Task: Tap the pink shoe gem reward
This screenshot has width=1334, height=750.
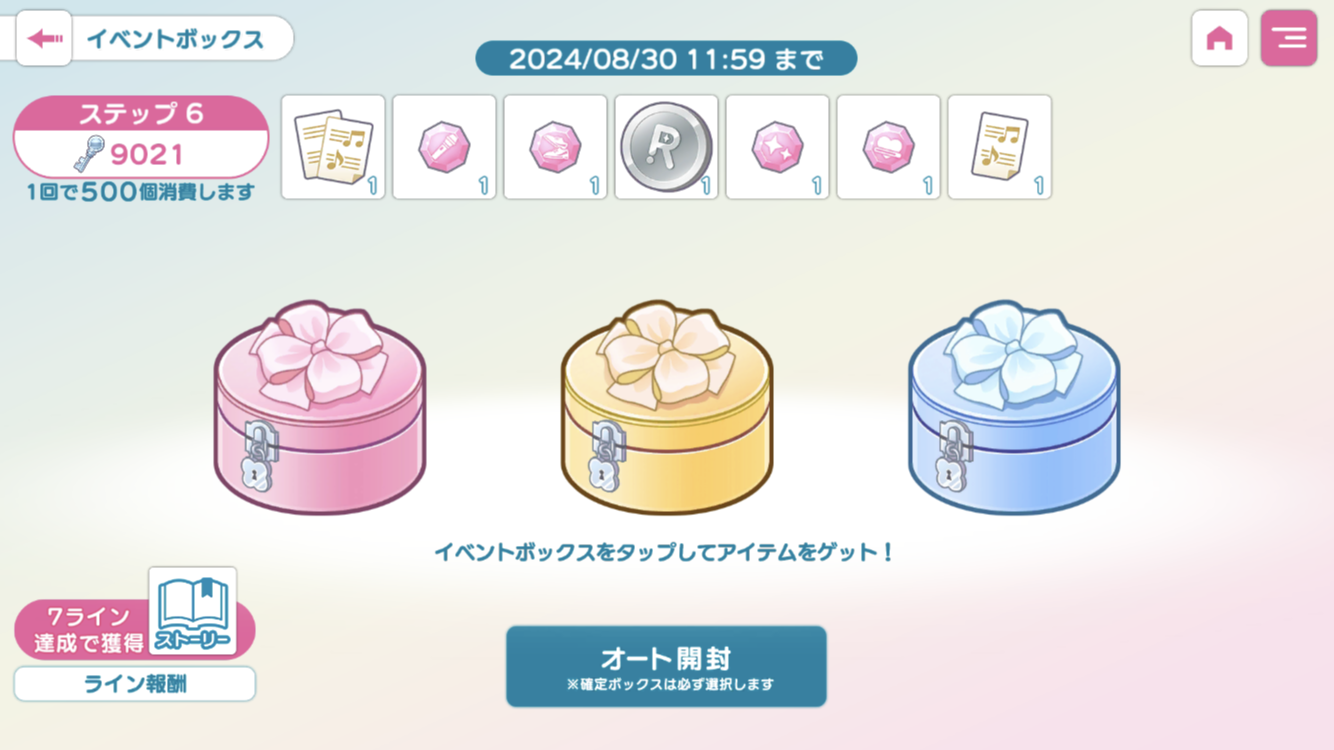Action: point(555,147)
